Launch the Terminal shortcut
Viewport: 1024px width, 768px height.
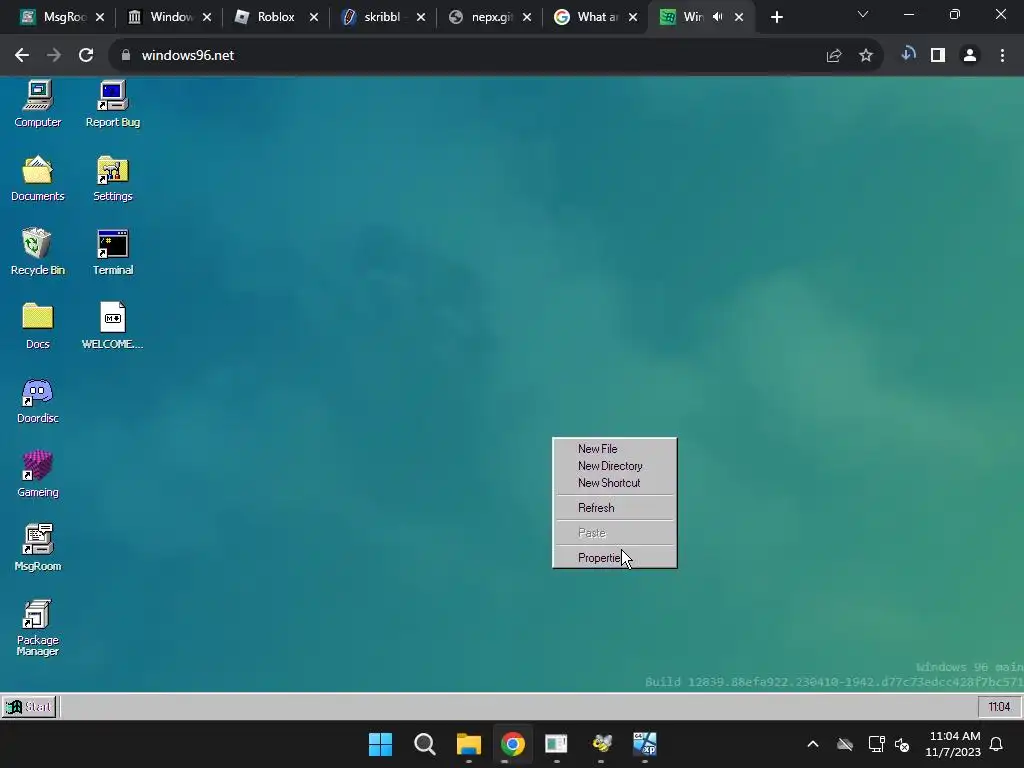click(x=113, y=252)
